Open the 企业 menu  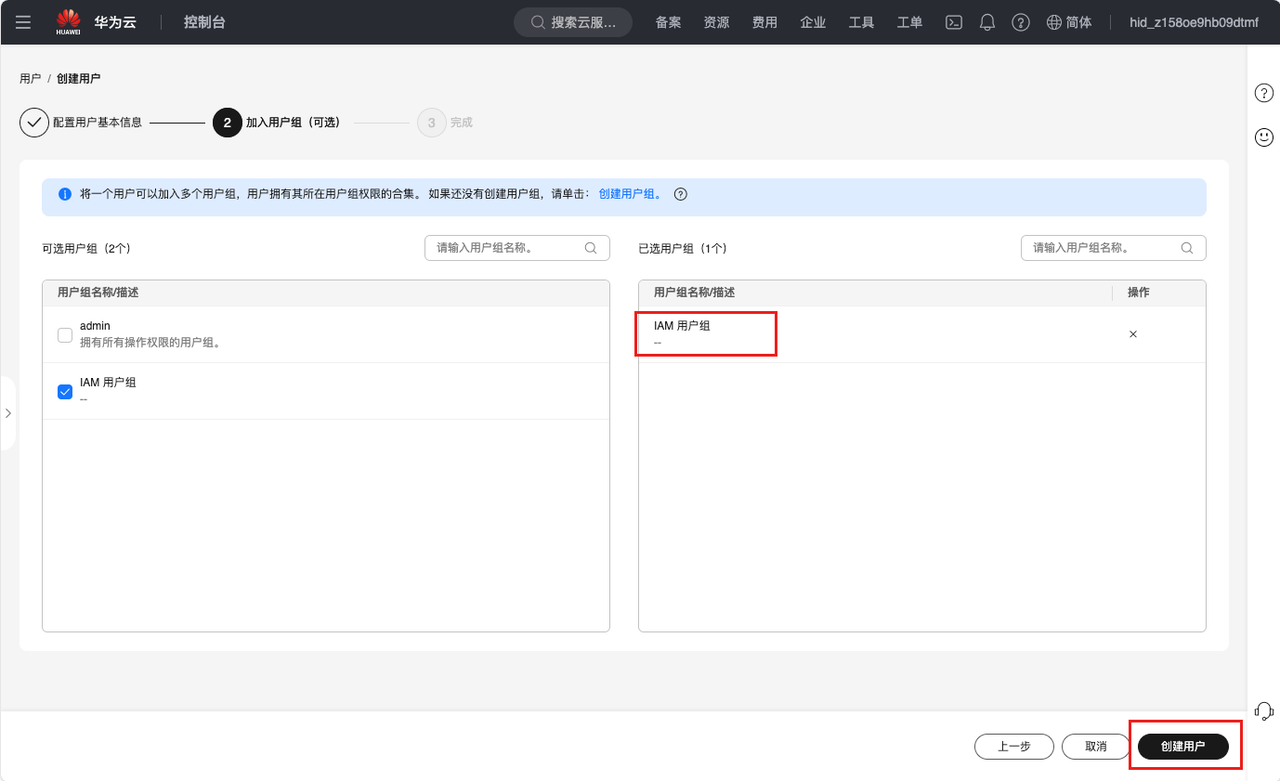[x=813, y=22]
